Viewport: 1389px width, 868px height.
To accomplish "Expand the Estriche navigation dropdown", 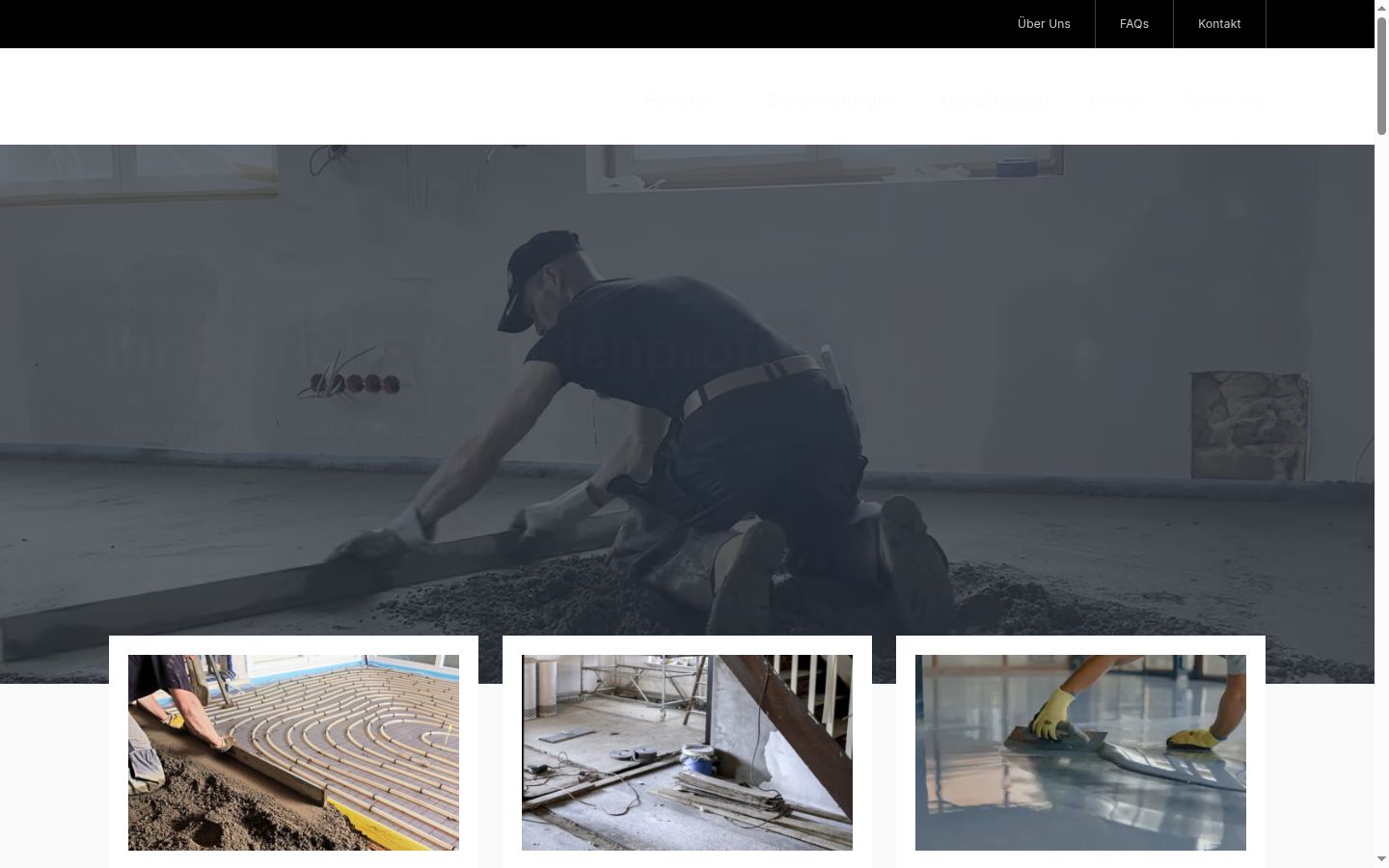I will (686, 100).
